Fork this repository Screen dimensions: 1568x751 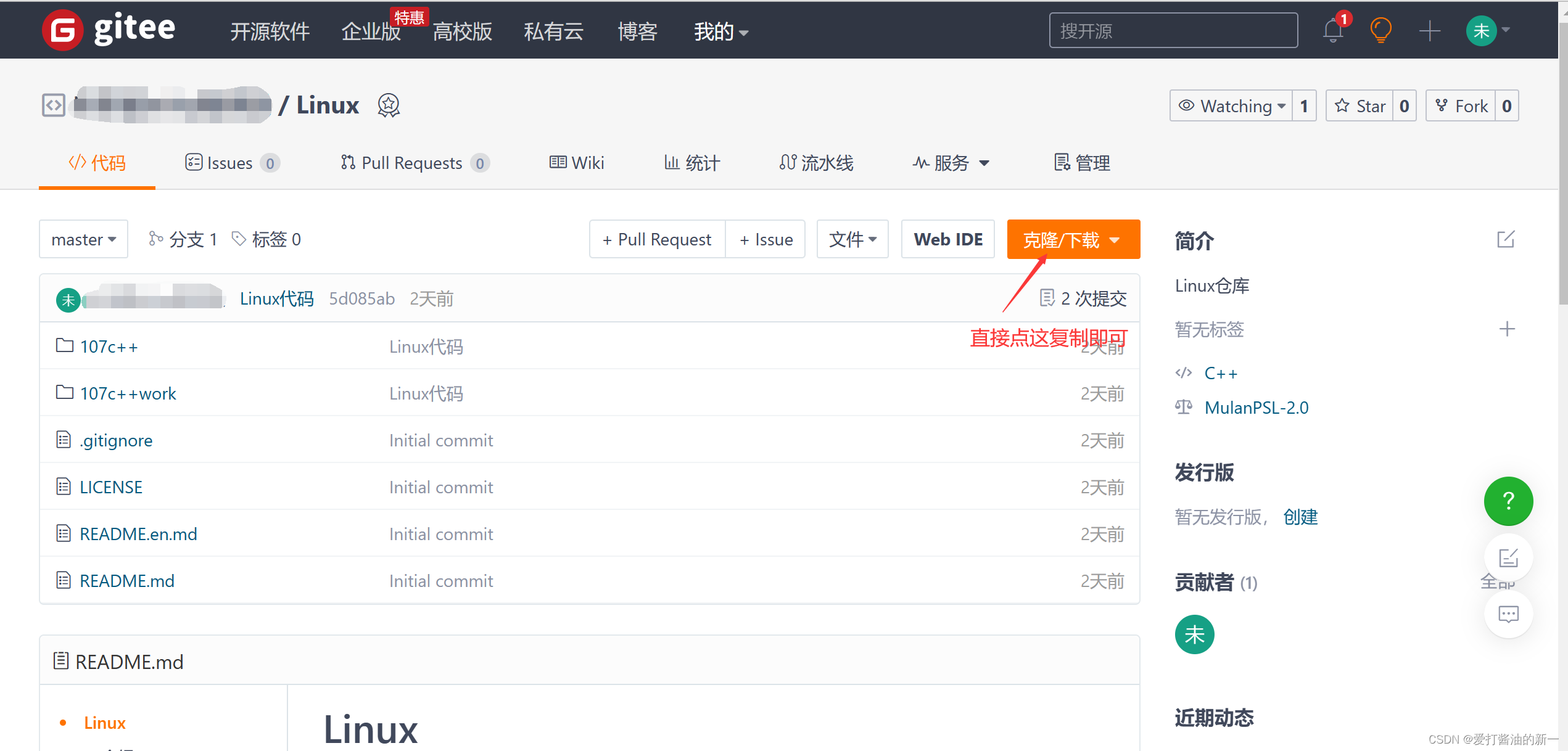pos(1461,106)
